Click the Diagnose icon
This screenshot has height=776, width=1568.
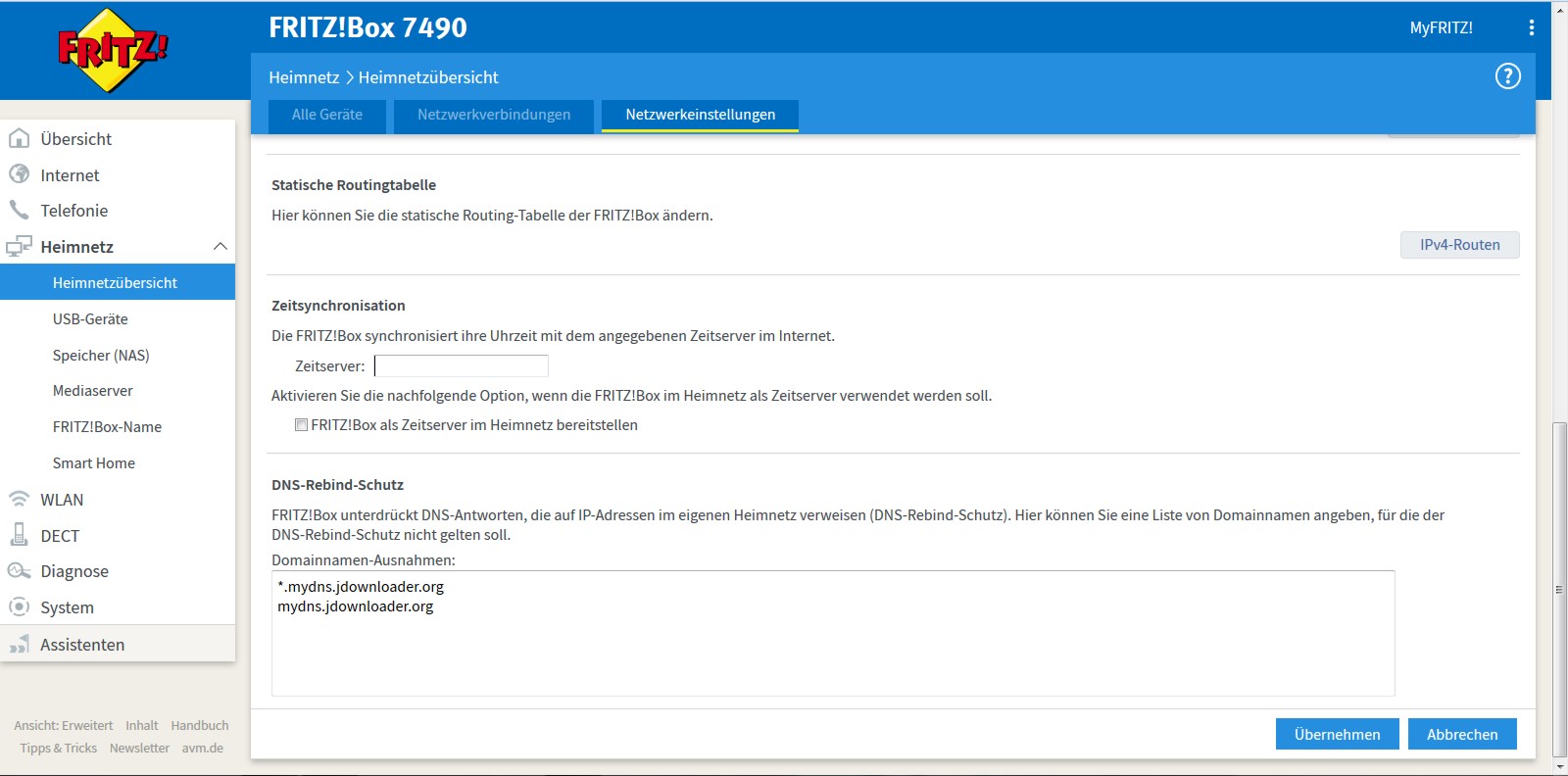[x=19, y=570]
